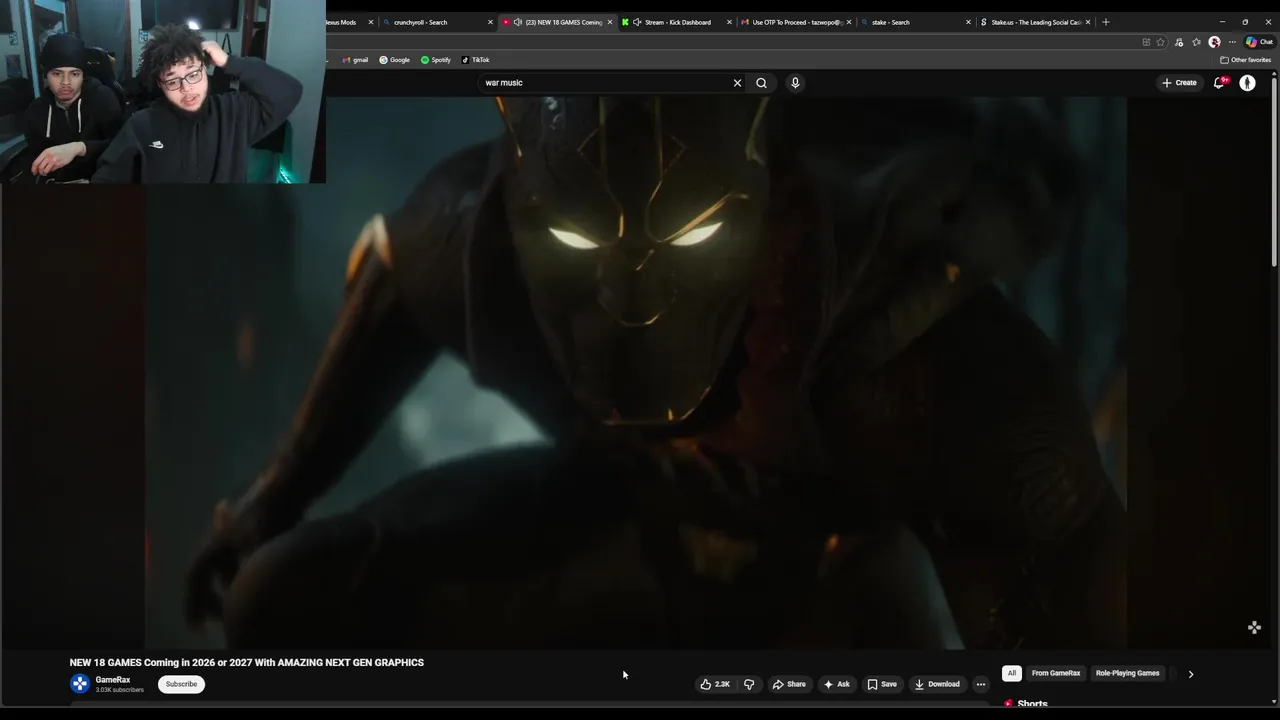Expand the Other favorites folder
This screenshot has width=1280, height=720.
[1245, 60]
